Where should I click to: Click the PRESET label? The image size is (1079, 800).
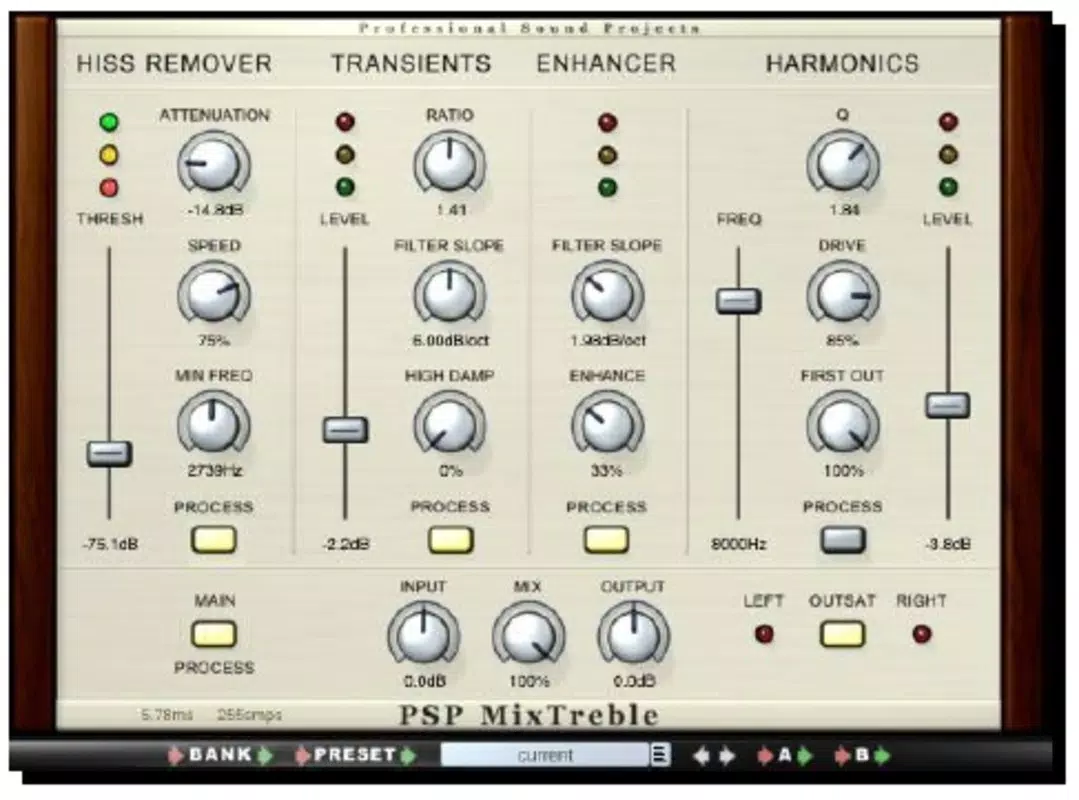(x=354, y=754)
